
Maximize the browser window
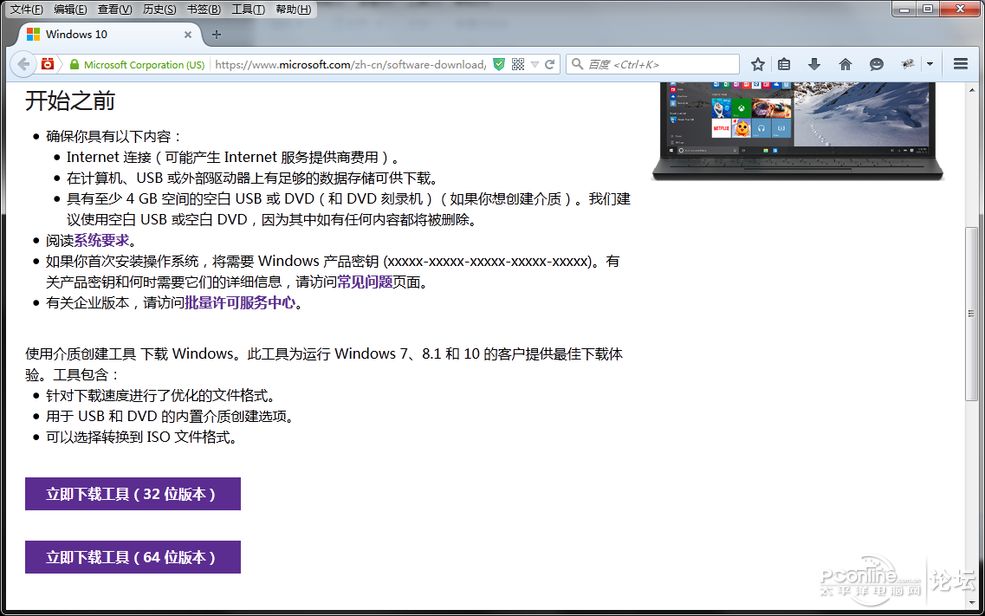(928, 9)
